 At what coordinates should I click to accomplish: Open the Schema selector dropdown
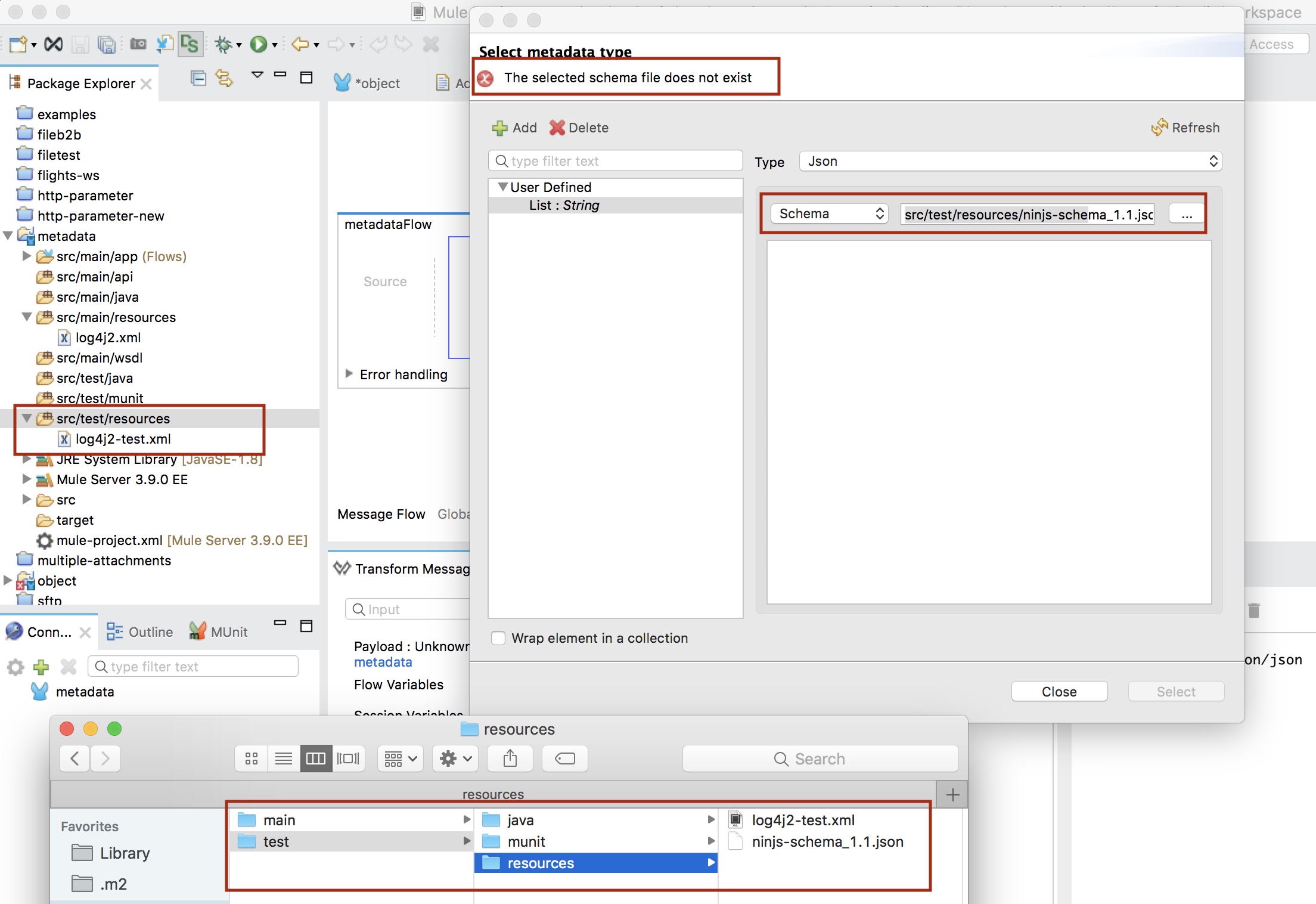click(x=829, y=213)
